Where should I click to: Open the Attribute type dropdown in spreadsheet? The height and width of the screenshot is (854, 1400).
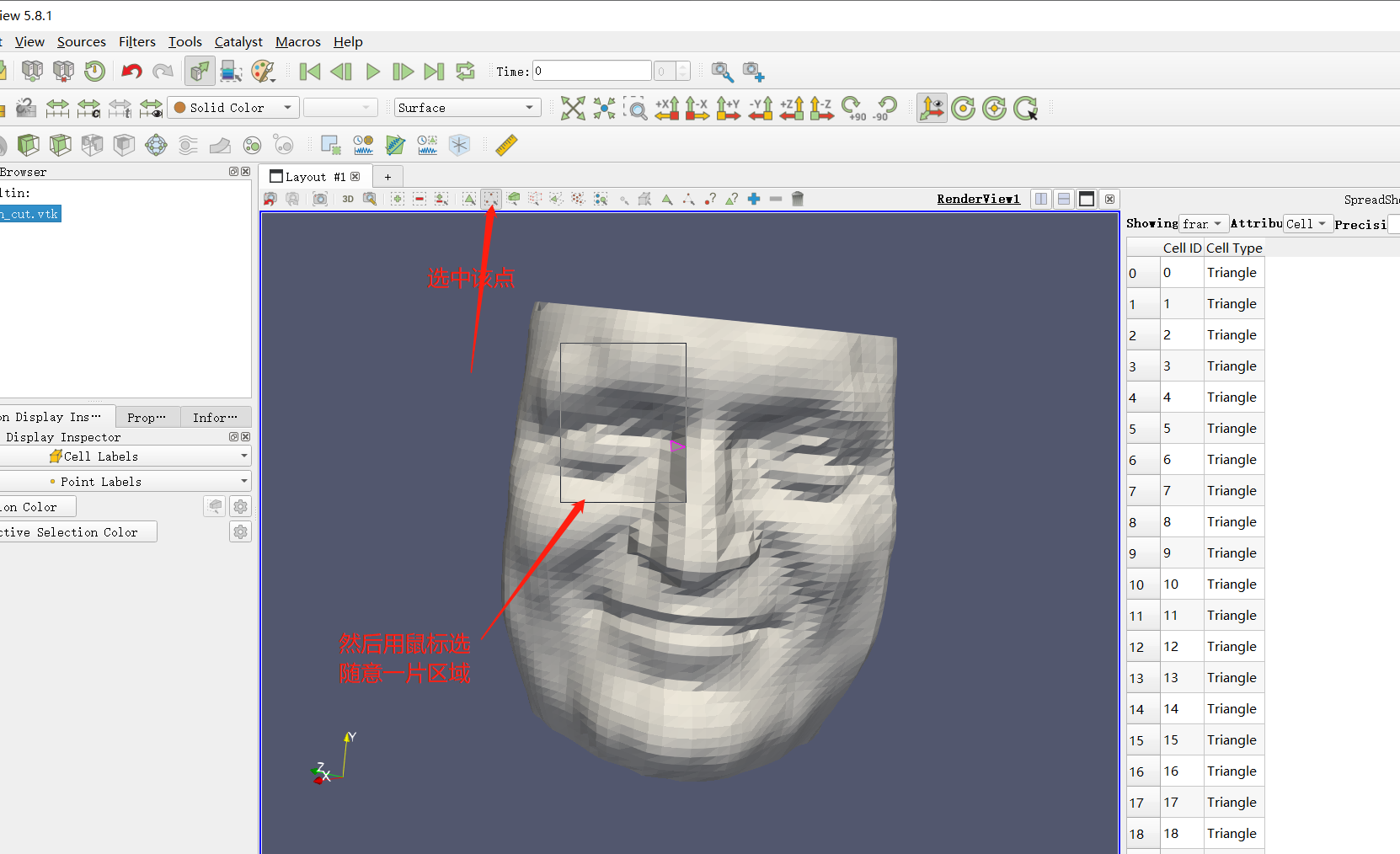1307,223
